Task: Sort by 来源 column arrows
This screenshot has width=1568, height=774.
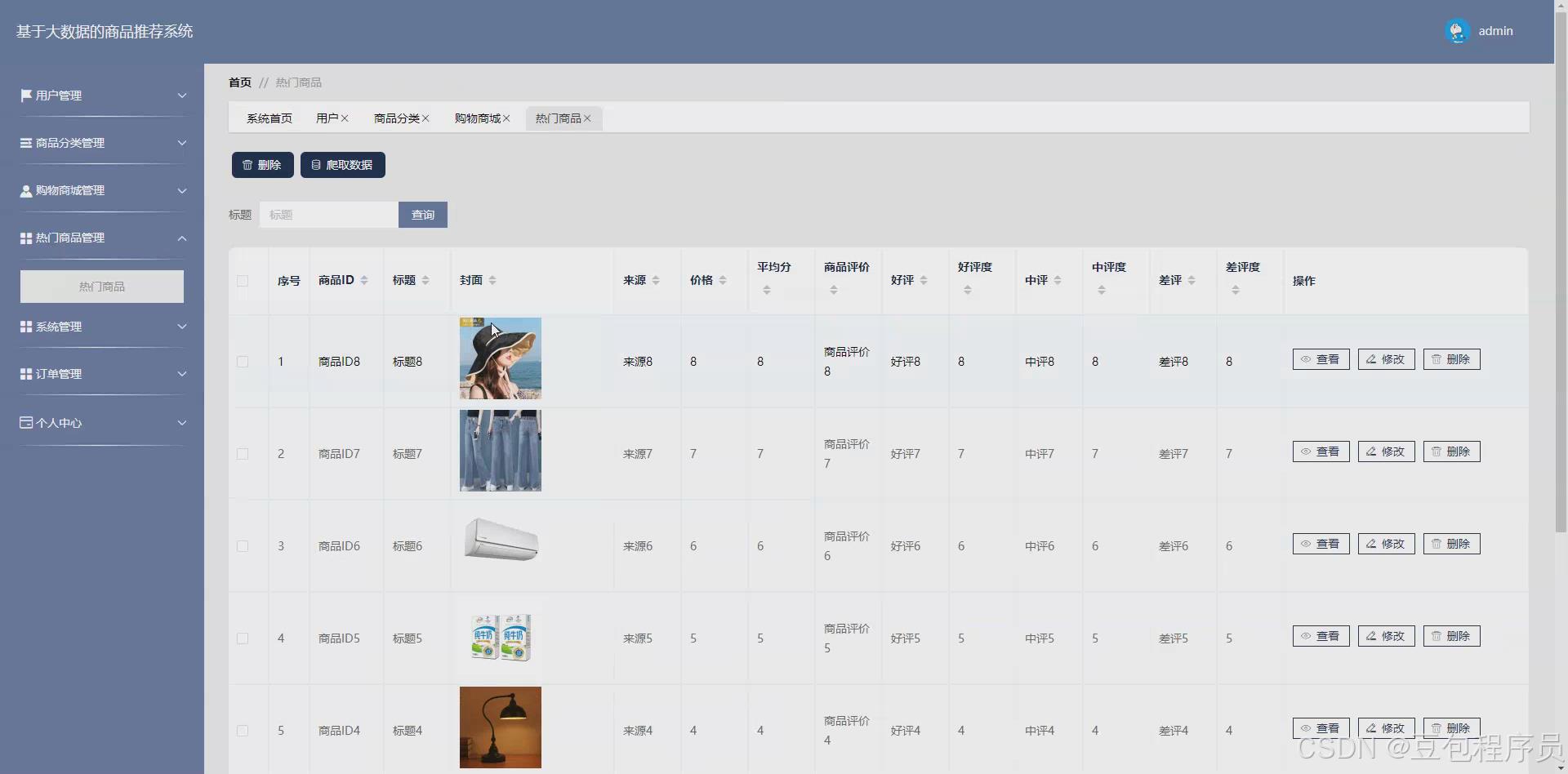Action: point(656,280)
